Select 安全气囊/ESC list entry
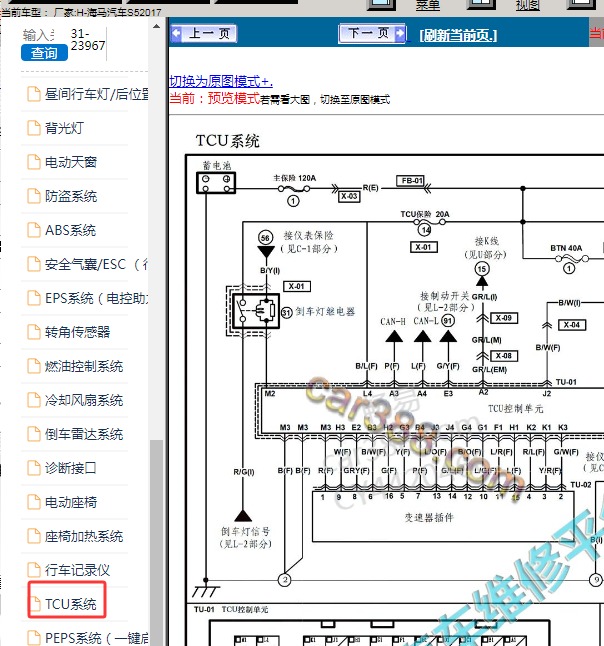The width and height of the screenshot is (604, 646). (x=96, y=264)
